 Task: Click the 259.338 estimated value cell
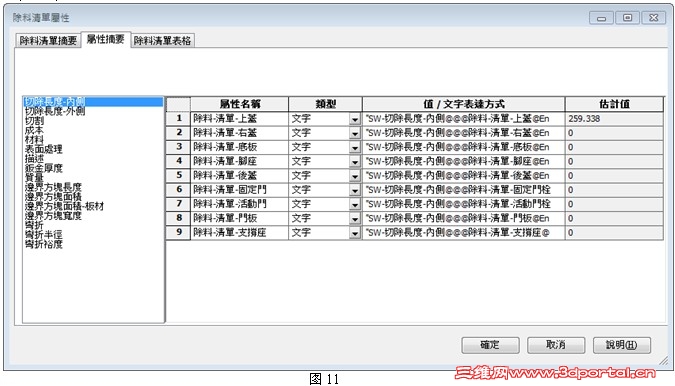(614, 119)
